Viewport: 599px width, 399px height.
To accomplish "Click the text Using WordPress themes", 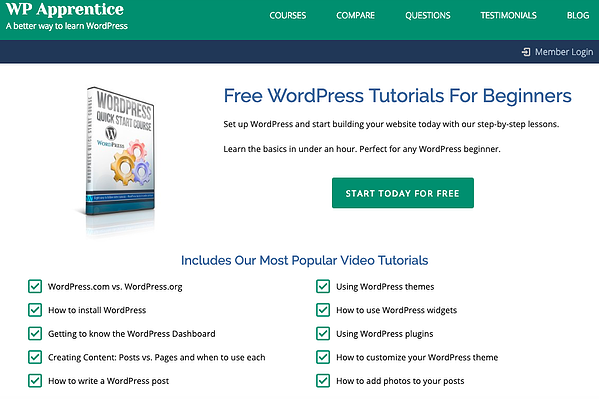I will tap(385, 287).
